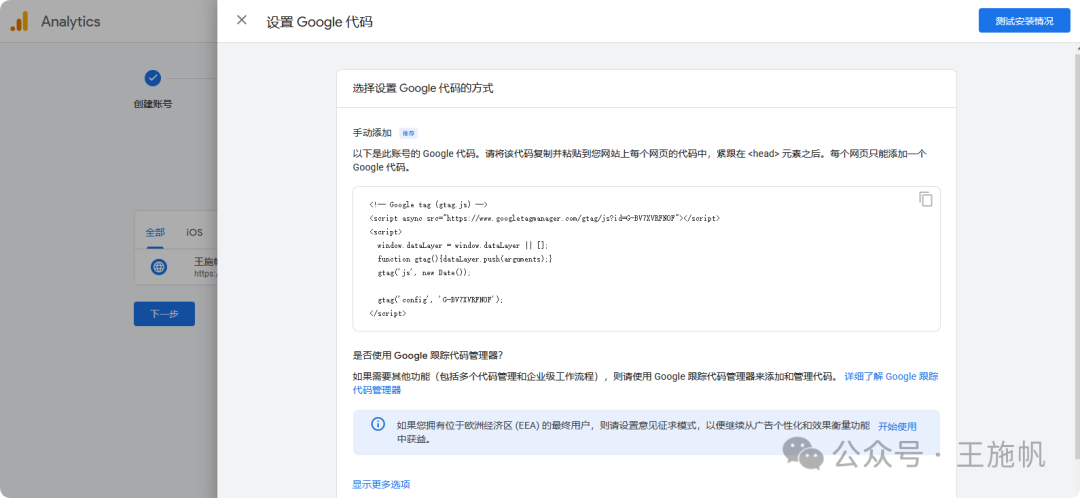Screen dimensions: 1080x498
Task: Click the 创建账号 completed step checkmark
Action: click(x=153, y=78)
